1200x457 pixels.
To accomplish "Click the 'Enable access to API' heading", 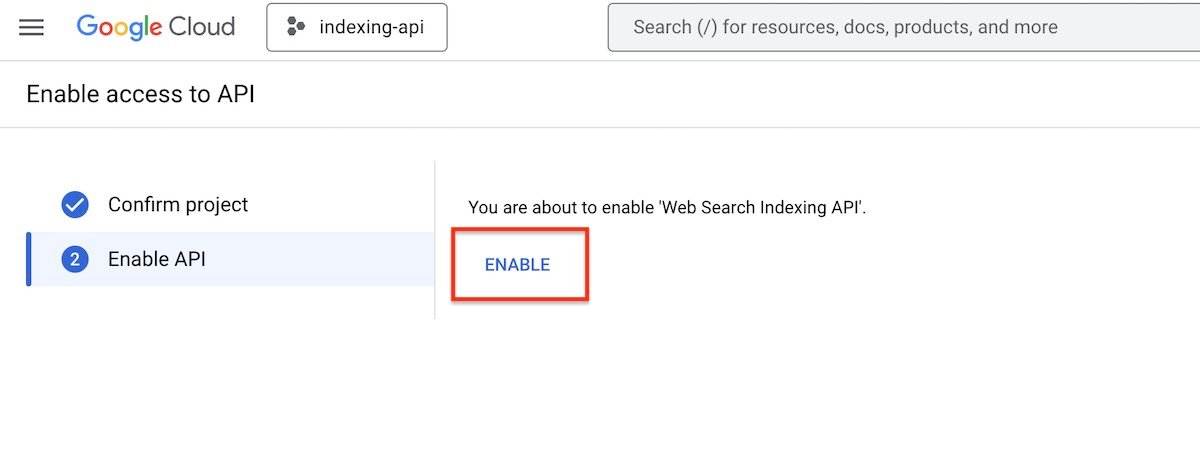I will click(140, 94).
